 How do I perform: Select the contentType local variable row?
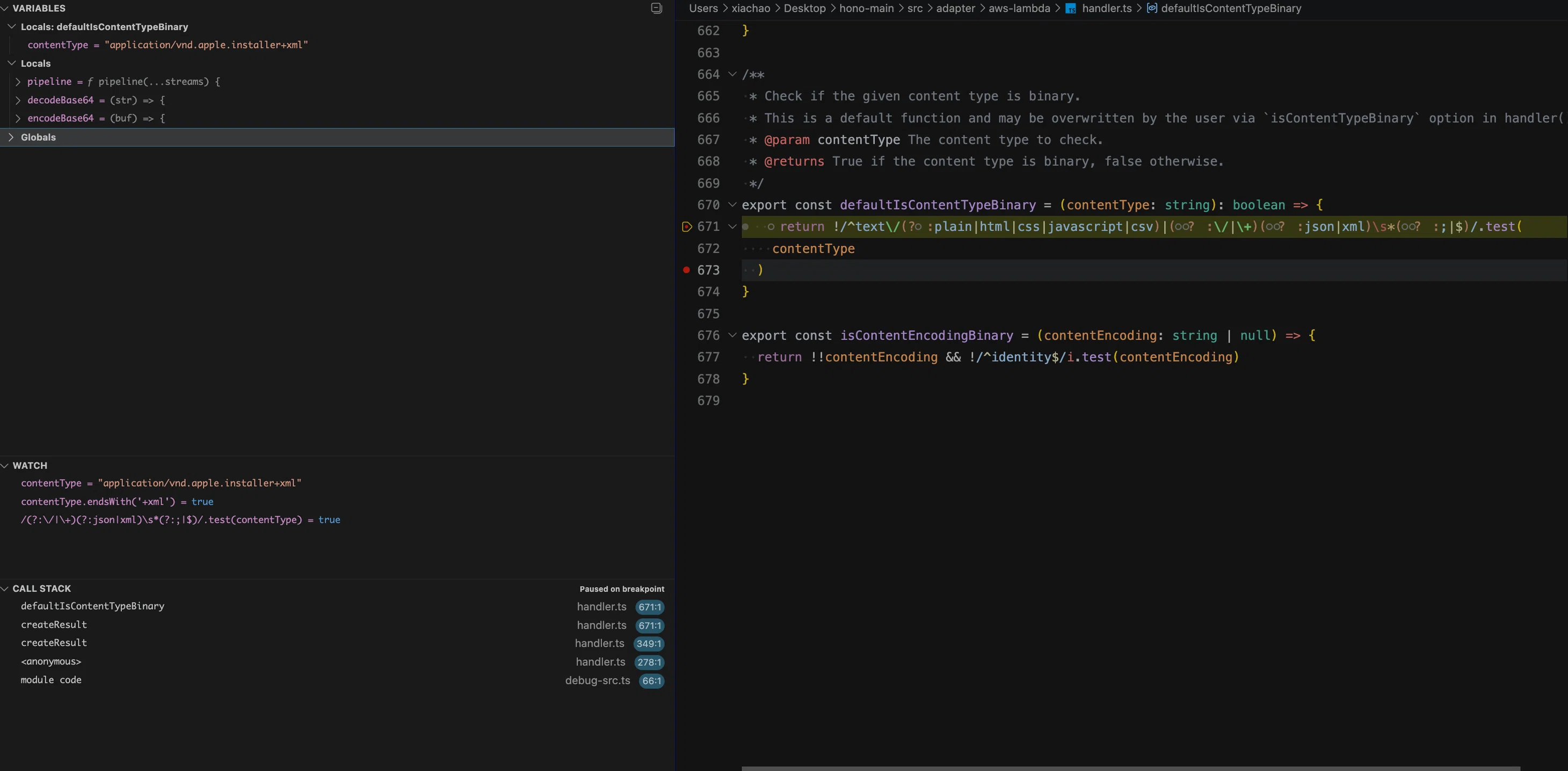click(337, 45)
